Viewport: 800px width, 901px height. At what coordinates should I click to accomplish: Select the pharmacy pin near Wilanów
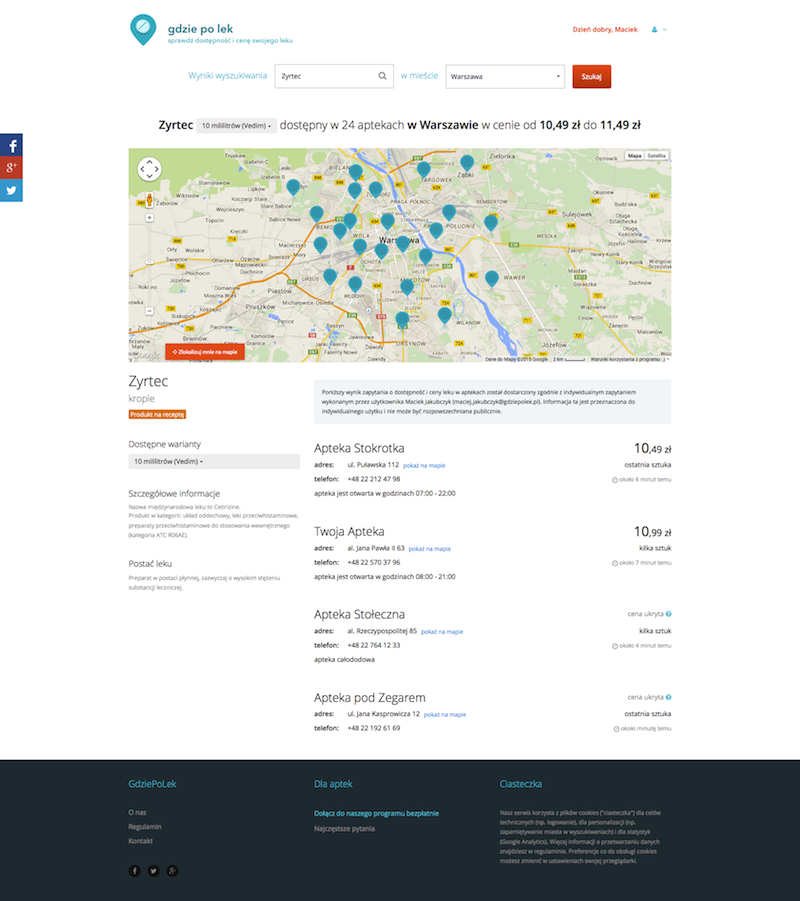(x=444, y=315)
